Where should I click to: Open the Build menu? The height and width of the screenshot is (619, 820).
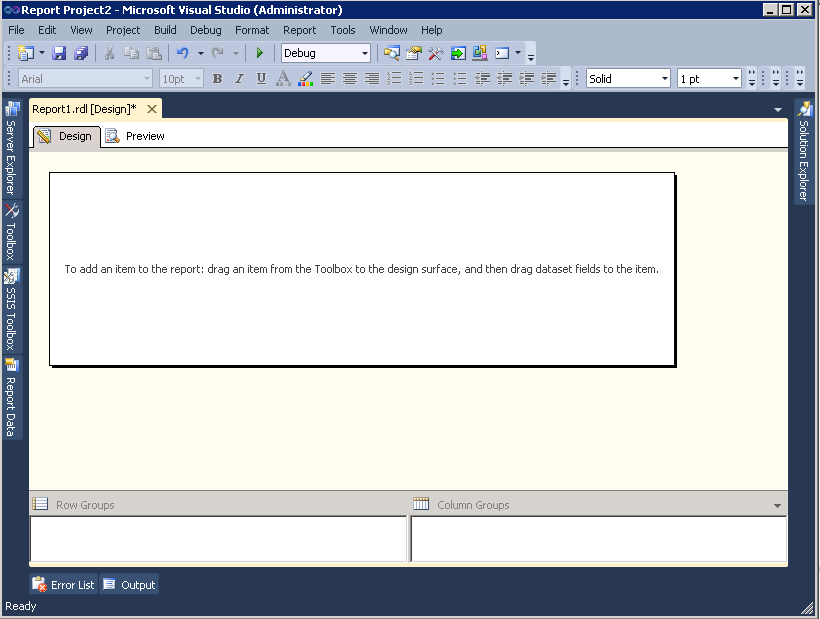point(165,30)
